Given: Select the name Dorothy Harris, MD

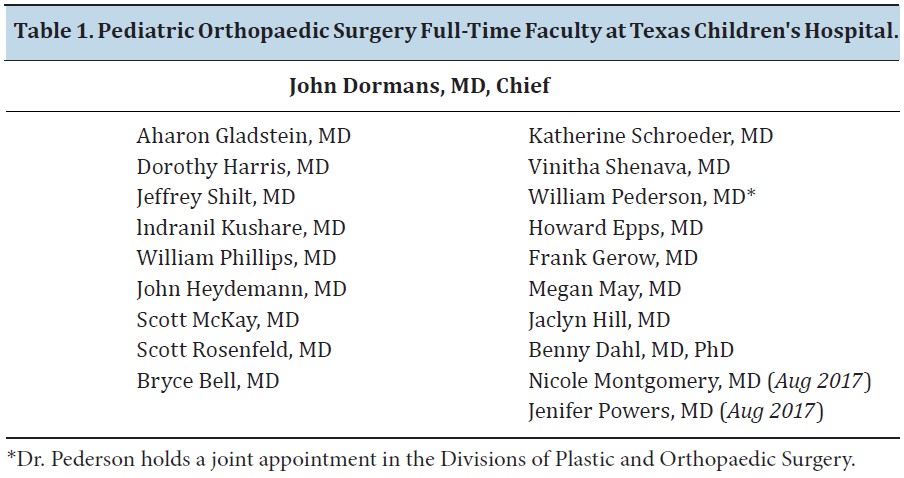Looking at the screenshot, I should tap(233, 167).
